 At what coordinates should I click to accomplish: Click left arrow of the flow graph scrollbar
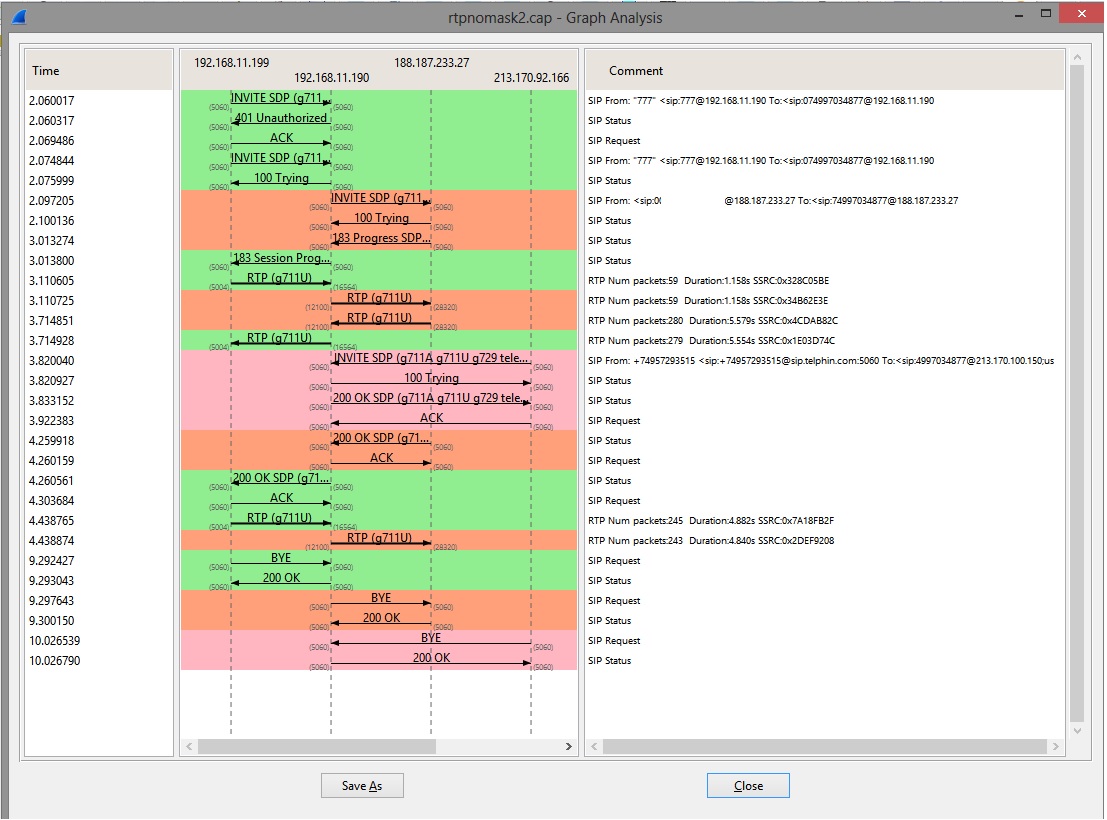(x=188, y=746)
